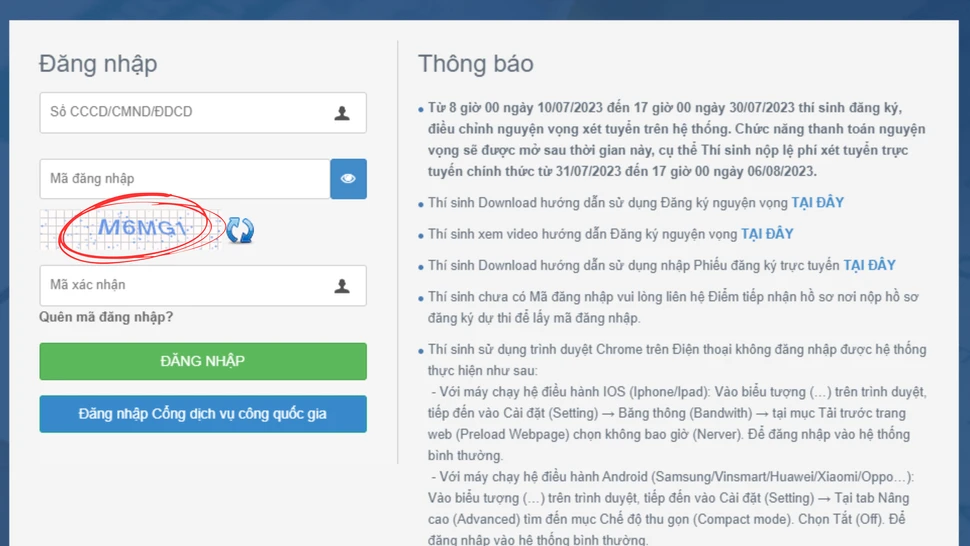Click the Android (Samsung/Vinsmart) instruction paragraph
Screen dimensions: 970x546
(x=670, y=509)
